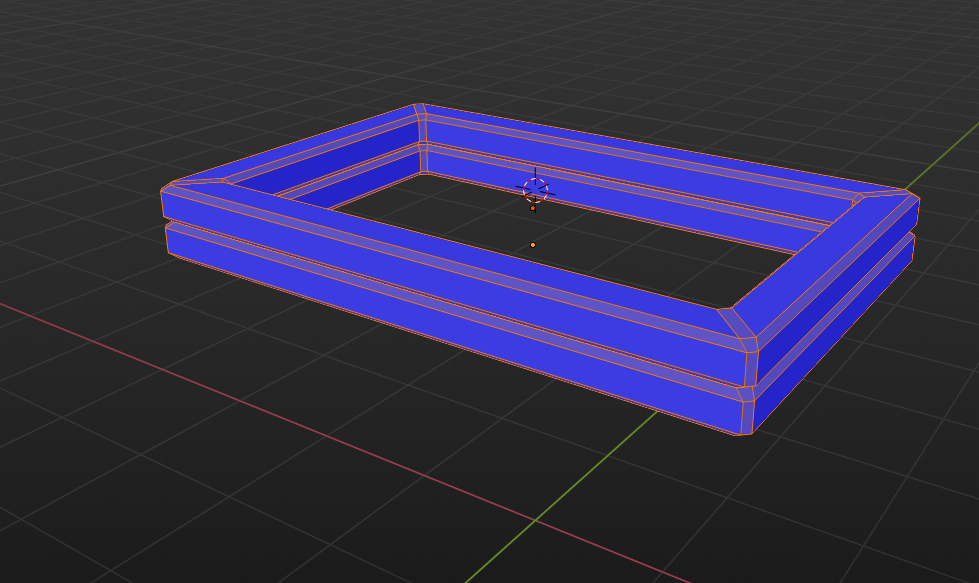979x583 pixels.
Task: Click the red-white 3D cursor crosshair
Action: [535, 190]
